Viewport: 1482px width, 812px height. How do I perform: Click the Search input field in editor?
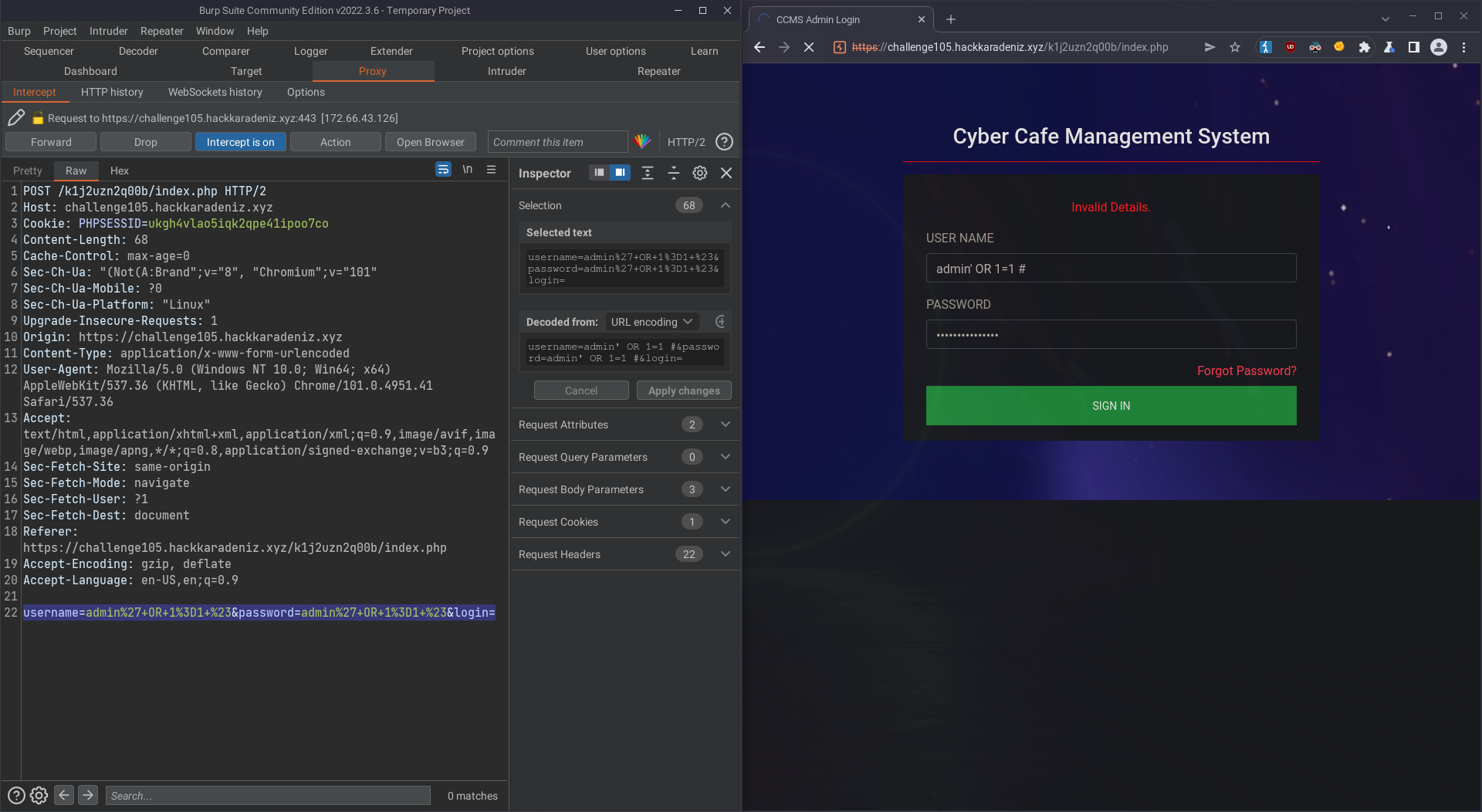point(268,796)
